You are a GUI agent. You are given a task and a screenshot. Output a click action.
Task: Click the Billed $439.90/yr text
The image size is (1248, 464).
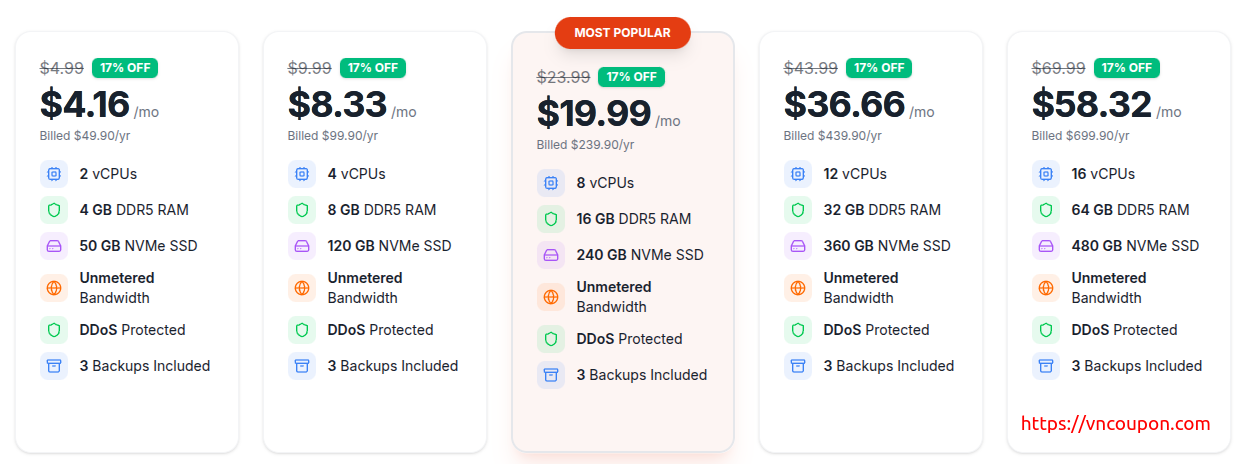[832, 136]
